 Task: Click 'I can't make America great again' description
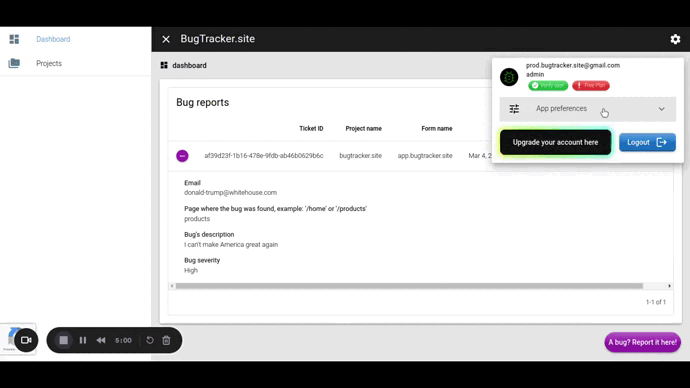click(231, 245)
